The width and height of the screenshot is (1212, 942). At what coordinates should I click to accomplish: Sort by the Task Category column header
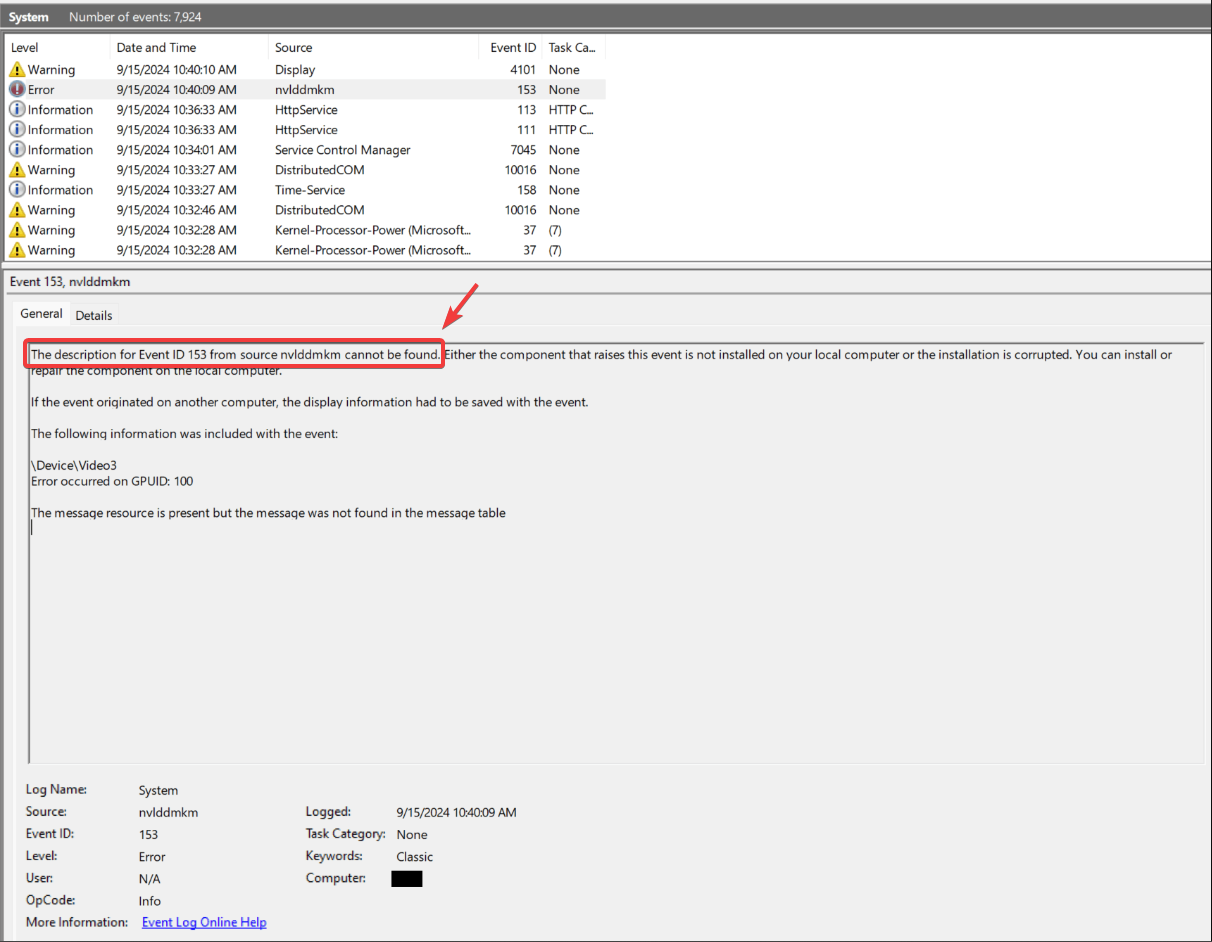pyautogui.click(x=573, y=48)
